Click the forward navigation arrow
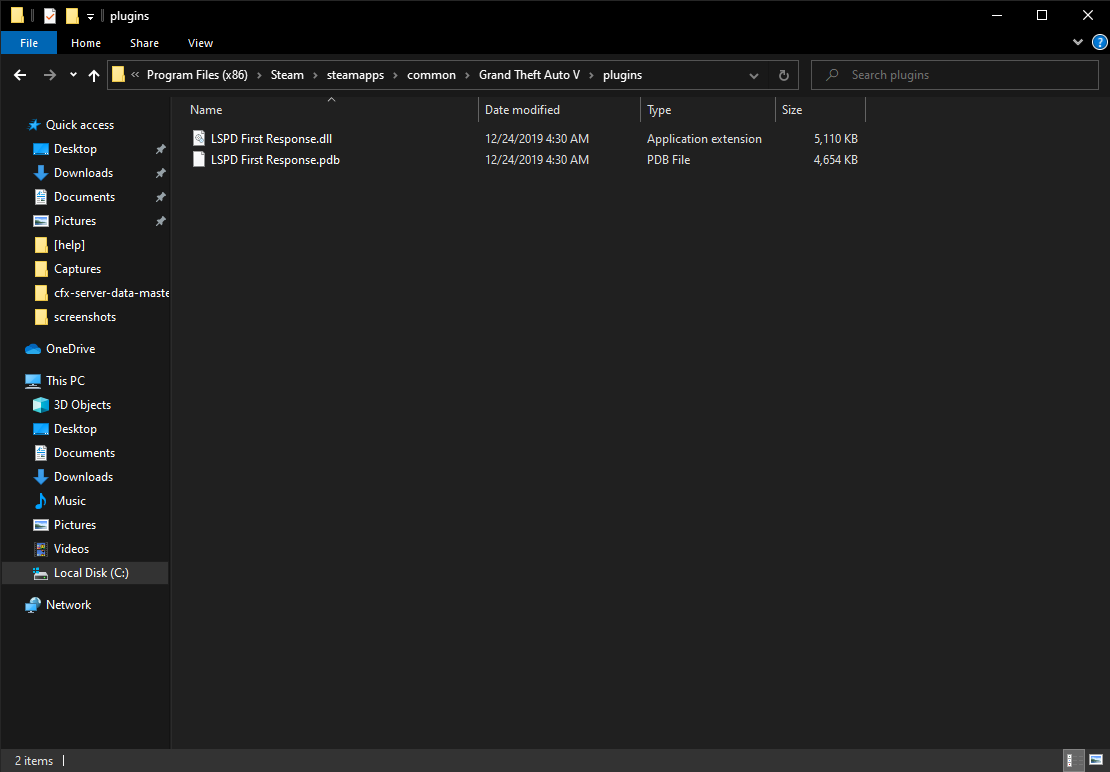The width and height of the screenshot is (1110, 772). (x=50, y=75)
